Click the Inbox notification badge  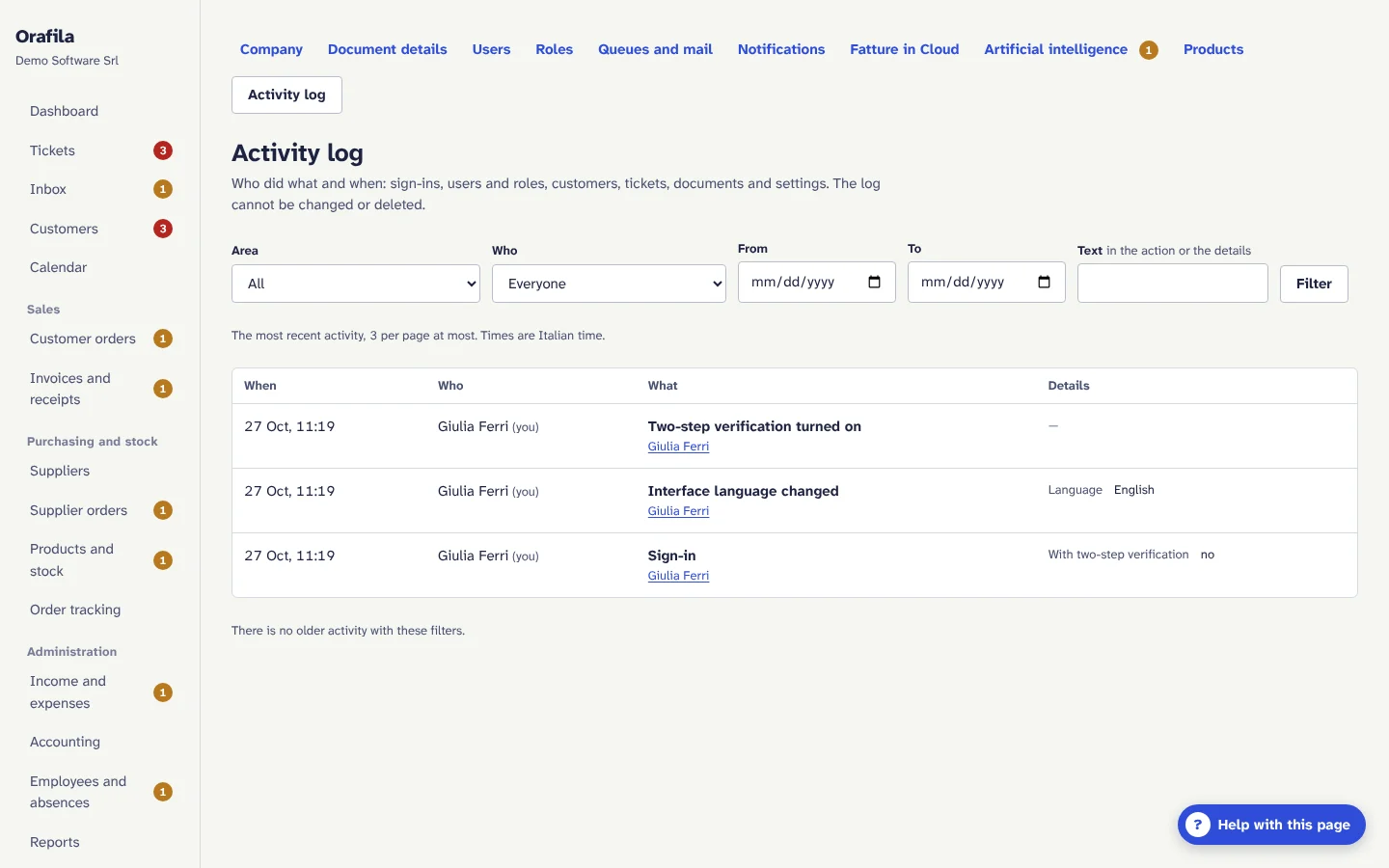[x=163, y=189]
